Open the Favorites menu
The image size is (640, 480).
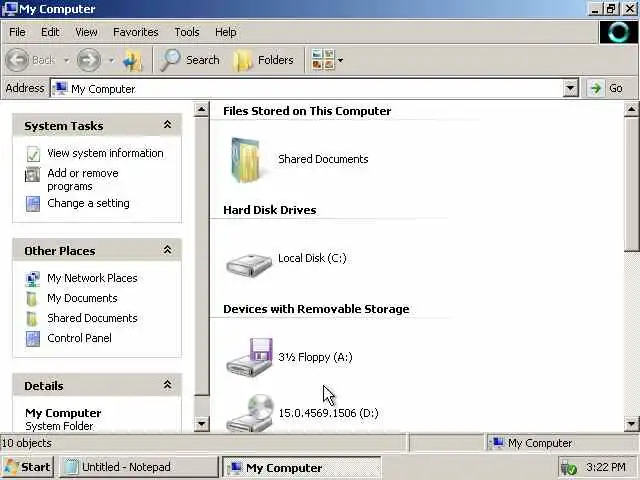[x=136, y=32]
